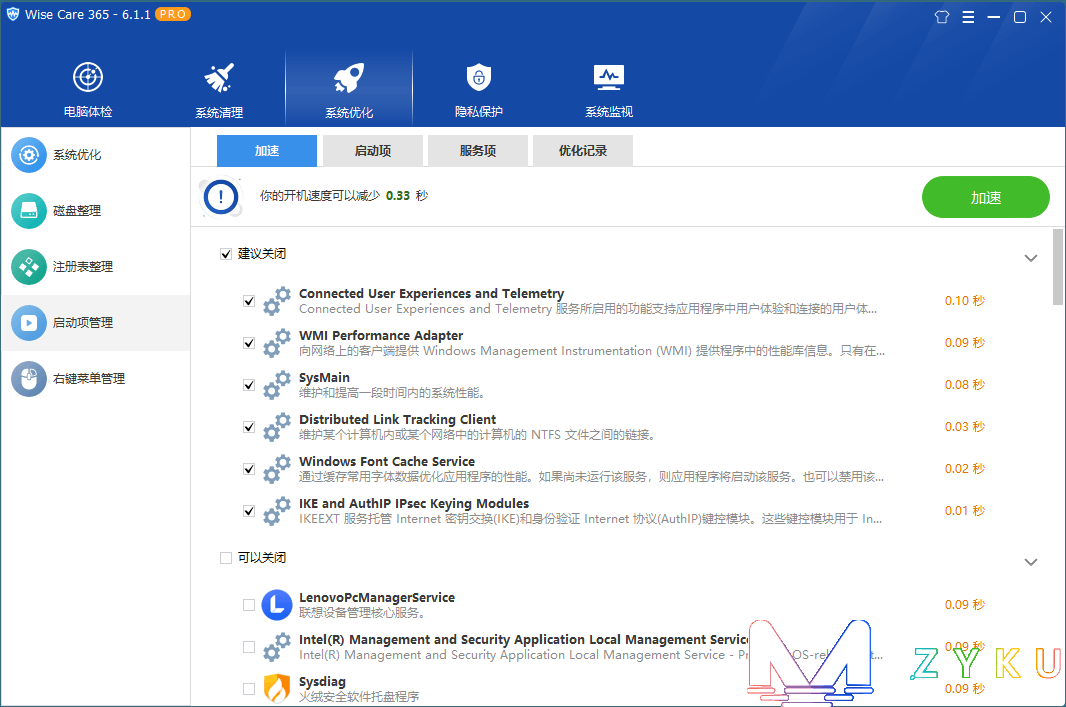Click gear icon of Connected User Experiences
Image resolution: width=1066 pixels, height=707 pixels.
pyautogui.click(x=277, y=300)
